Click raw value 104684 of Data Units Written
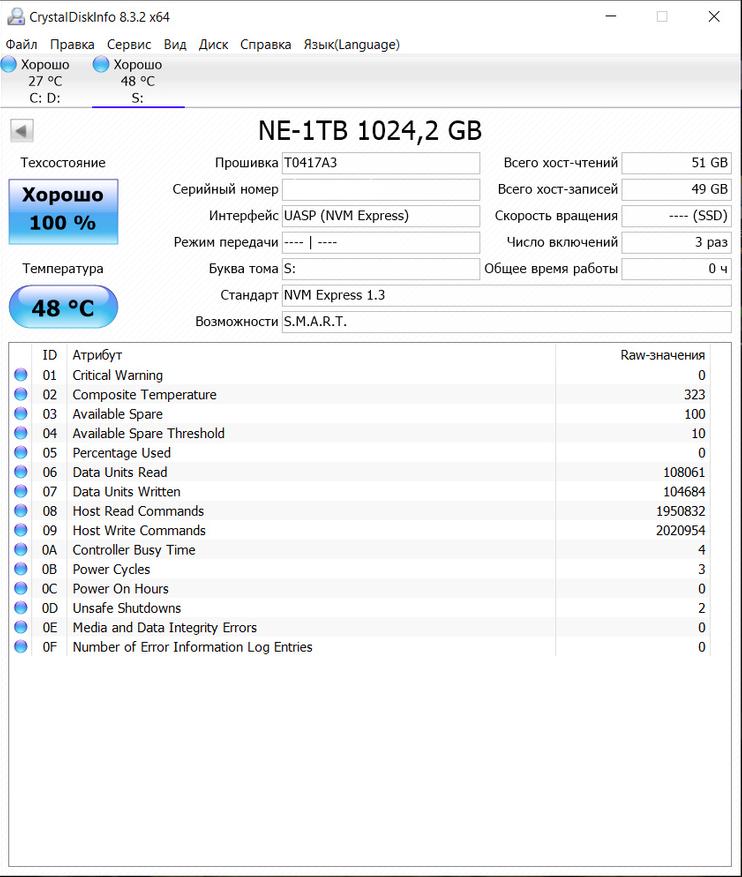The image size is (742, 877). coord(684,492)
